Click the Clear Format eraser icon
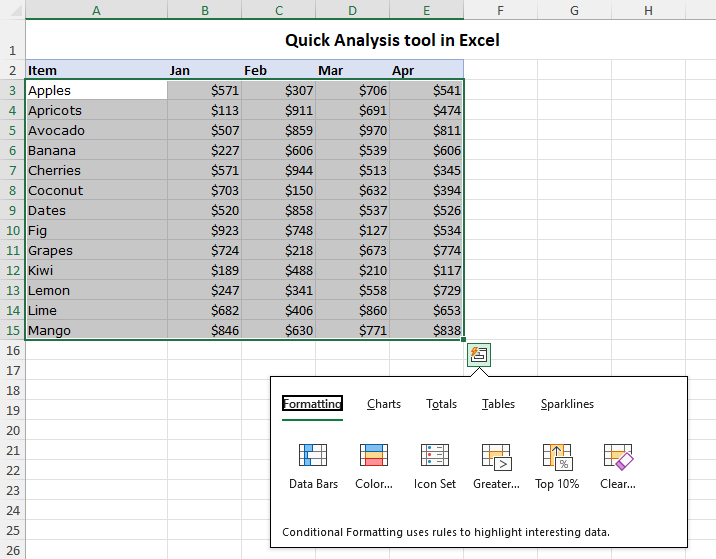 [618, 457]
